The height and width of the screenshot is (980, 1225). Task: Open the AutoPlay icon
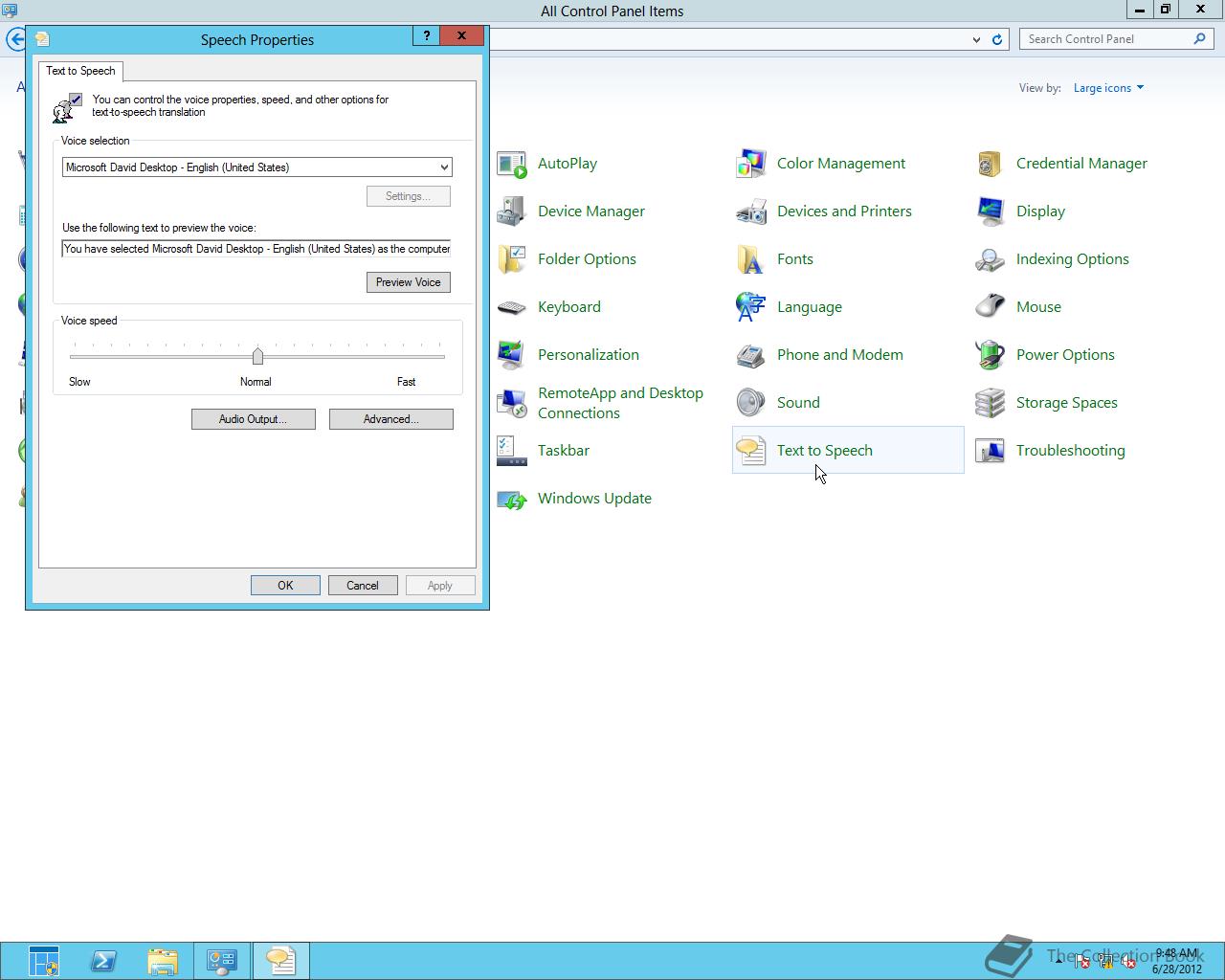pos(512,164)
